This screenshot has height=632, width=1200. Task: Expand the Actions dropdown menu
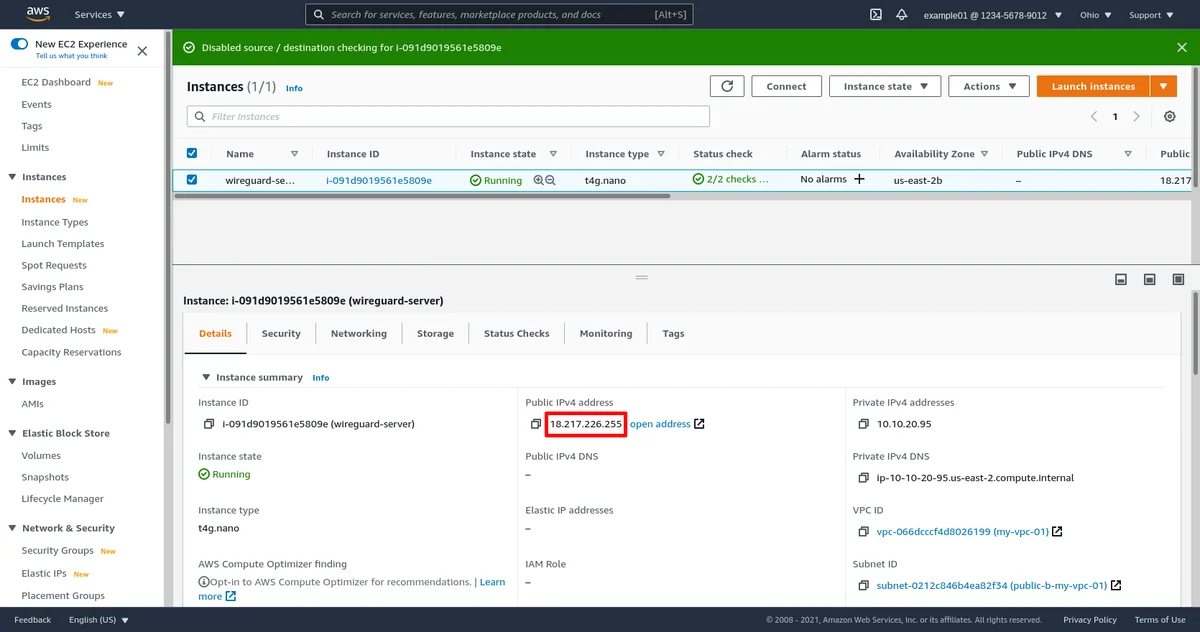(989, 87)
